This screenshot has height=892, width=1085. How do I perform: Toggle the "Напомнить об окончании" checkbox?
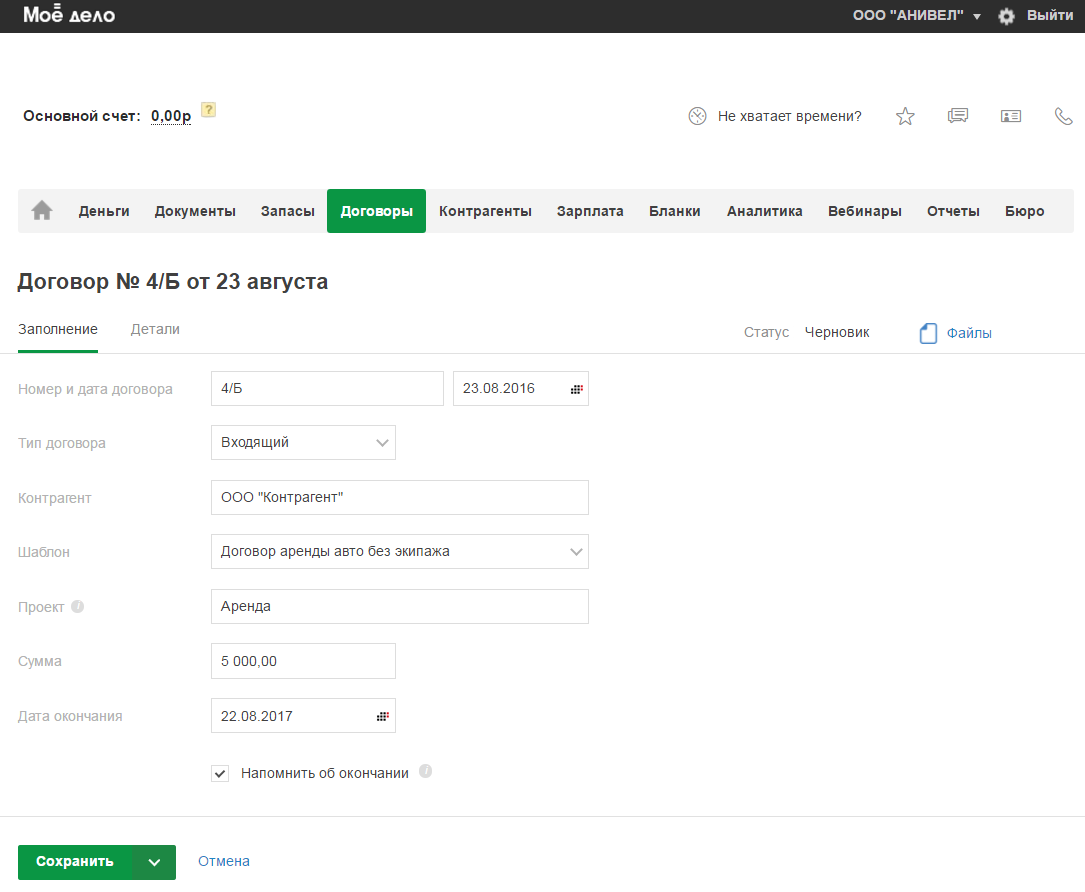(x=220, y=773)
